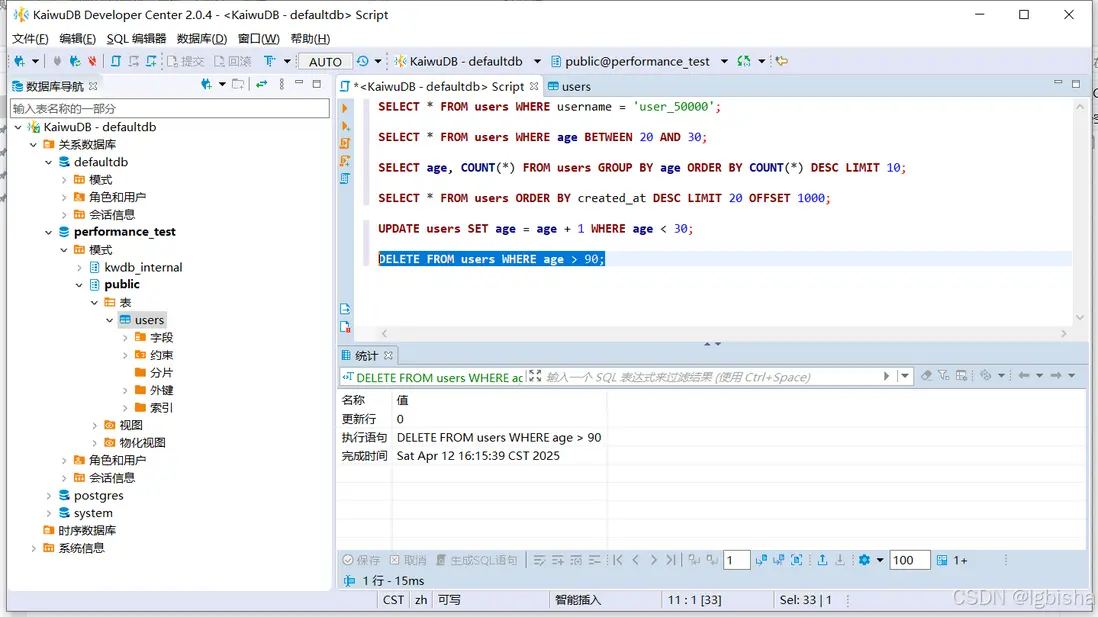Toggle the AUTO commit mode button

325,61
